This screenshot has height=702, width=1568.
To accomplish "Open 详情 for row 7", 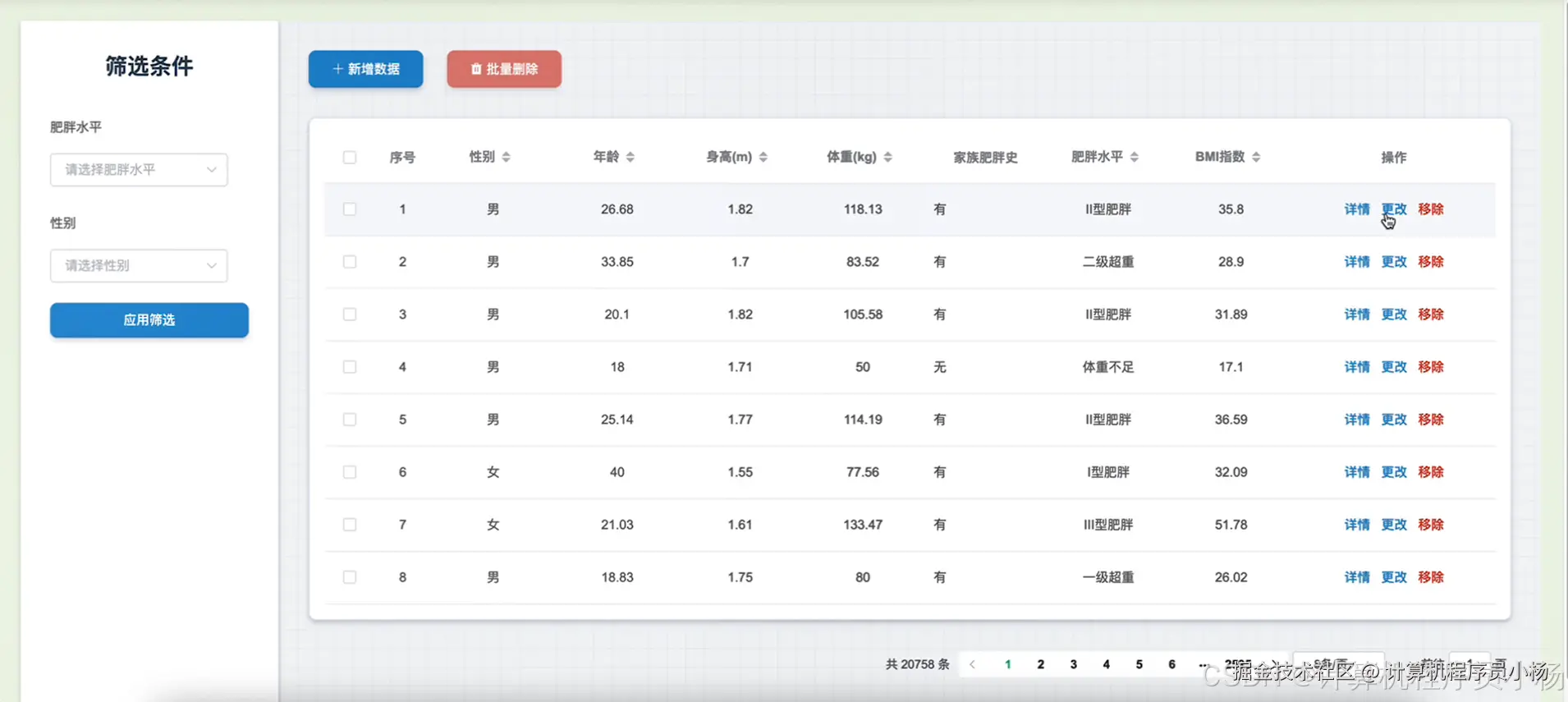I will (1357, 525).
